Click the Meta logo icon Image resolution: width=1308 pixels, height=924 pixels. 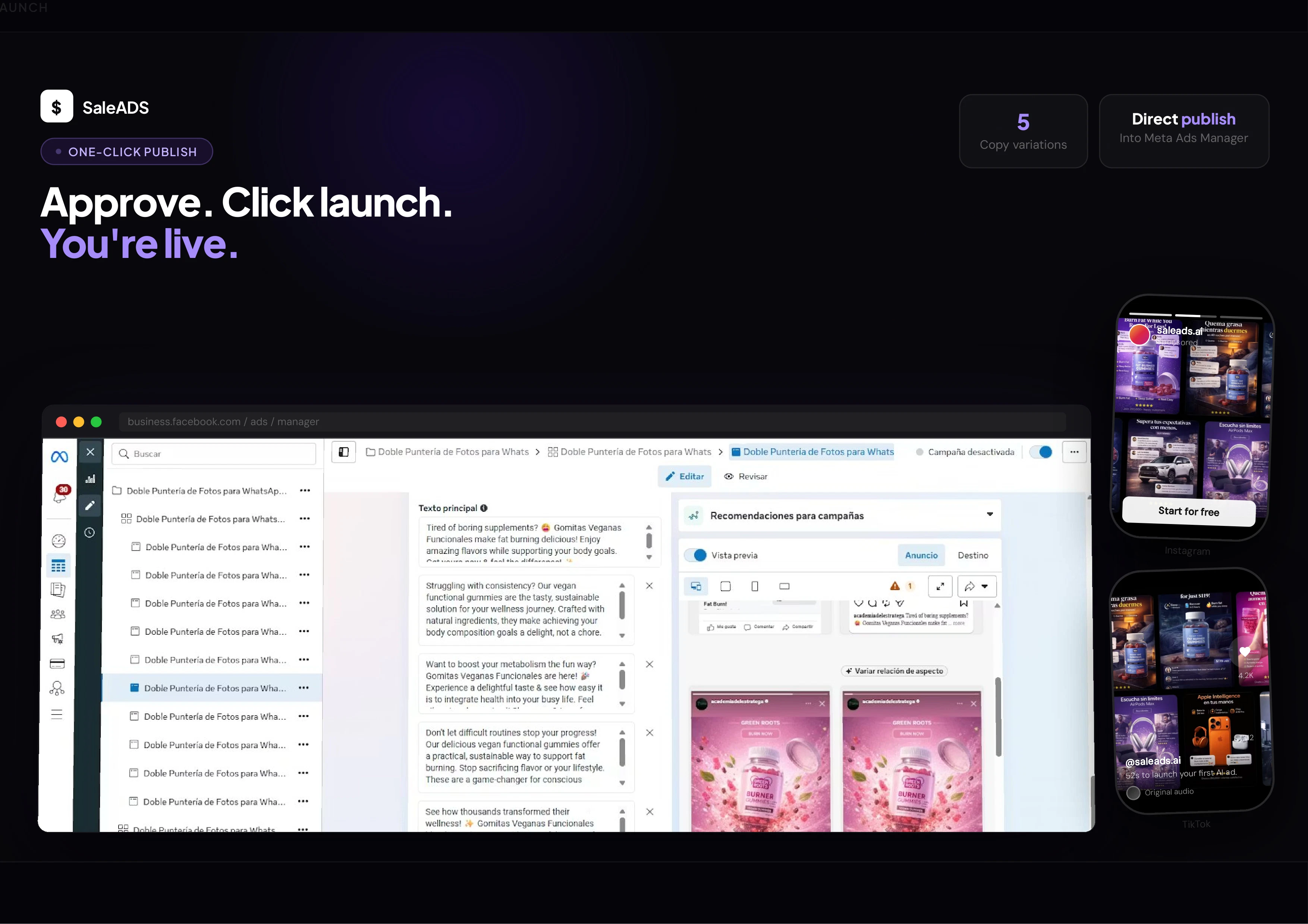point(59,457)
